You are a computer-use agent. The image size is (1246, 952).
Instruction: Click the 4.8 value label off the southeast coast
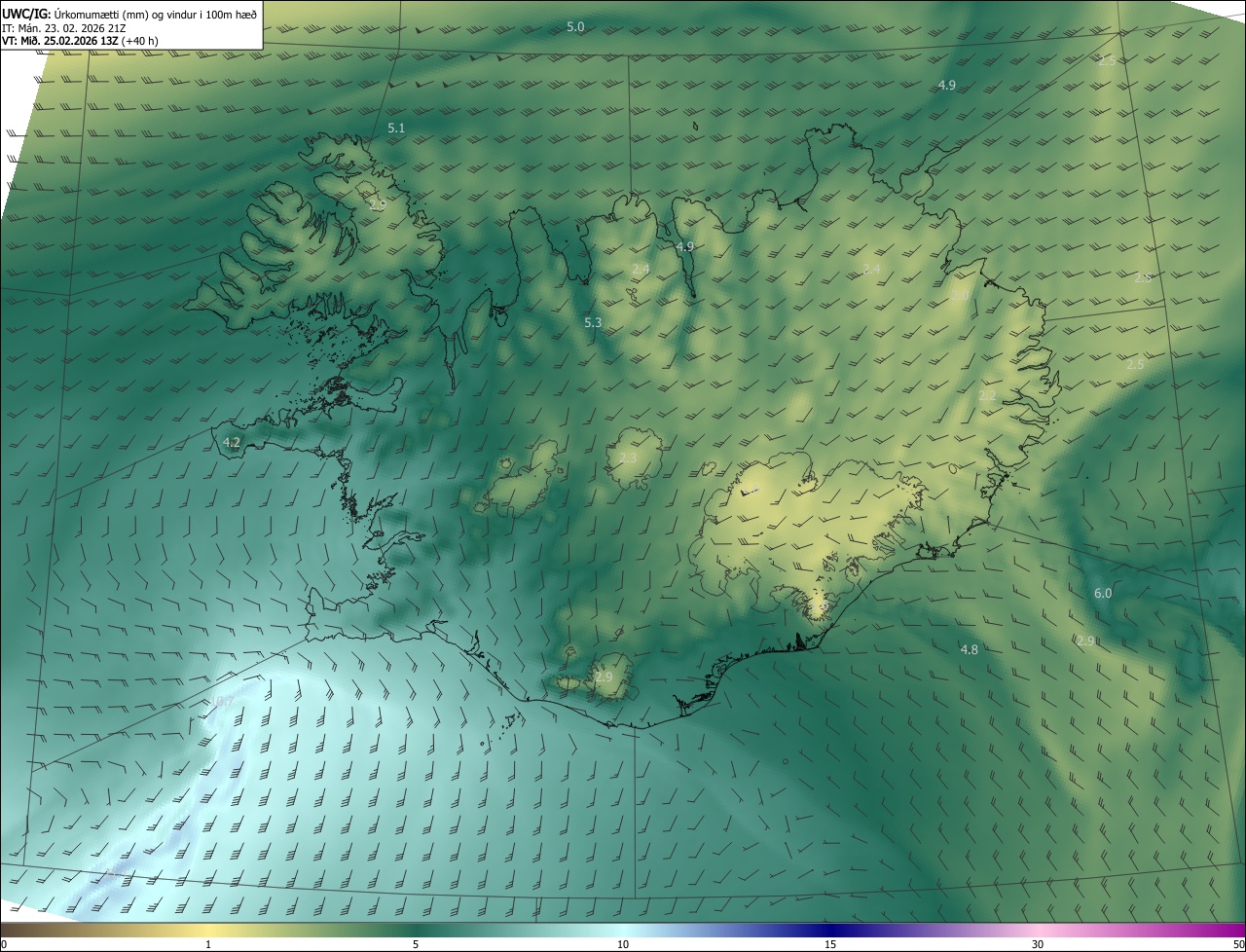click(x=970, y=649)
